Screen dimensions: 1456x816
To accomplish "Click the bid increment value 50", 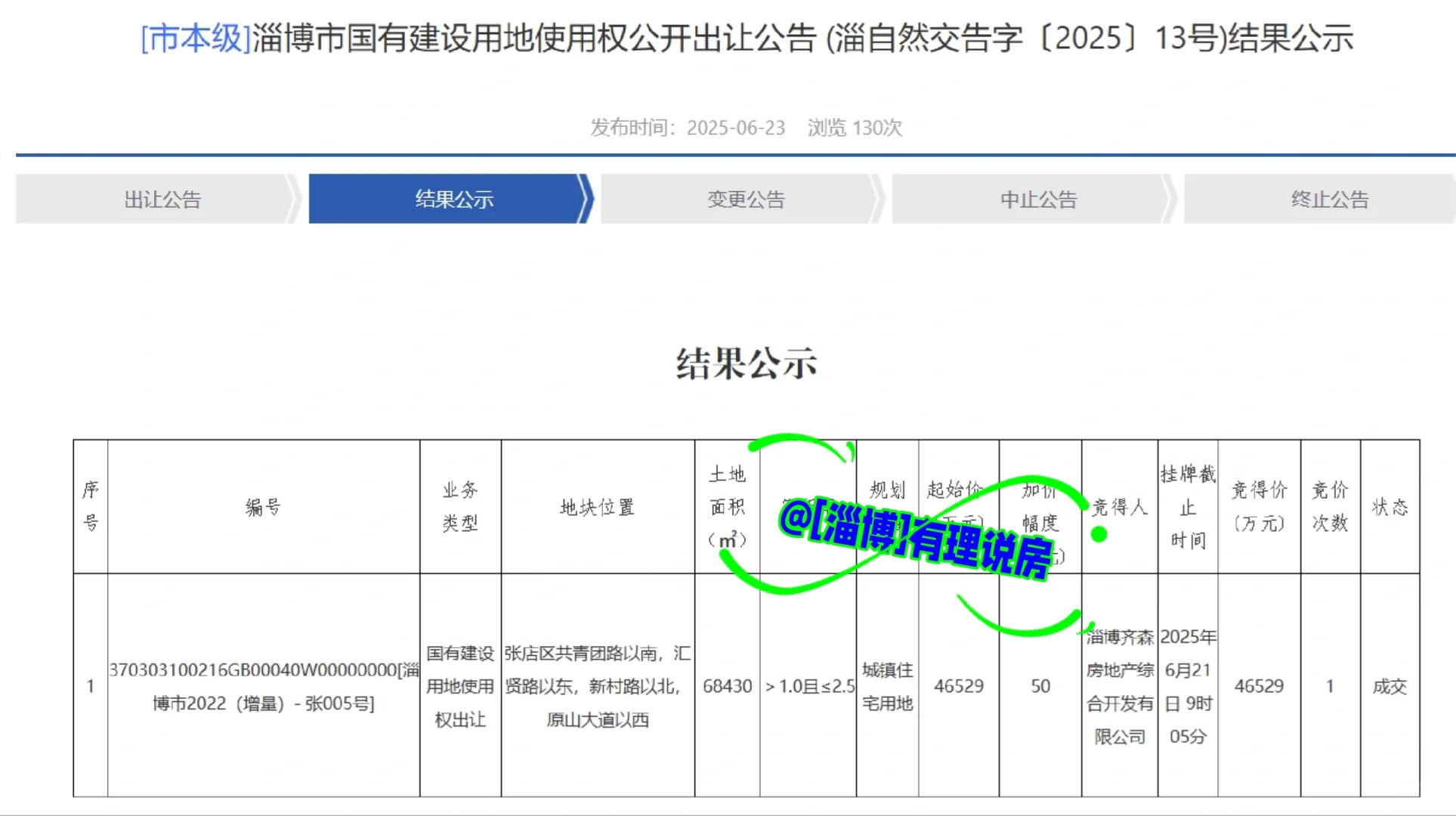I will click(x=1040, y=686).
